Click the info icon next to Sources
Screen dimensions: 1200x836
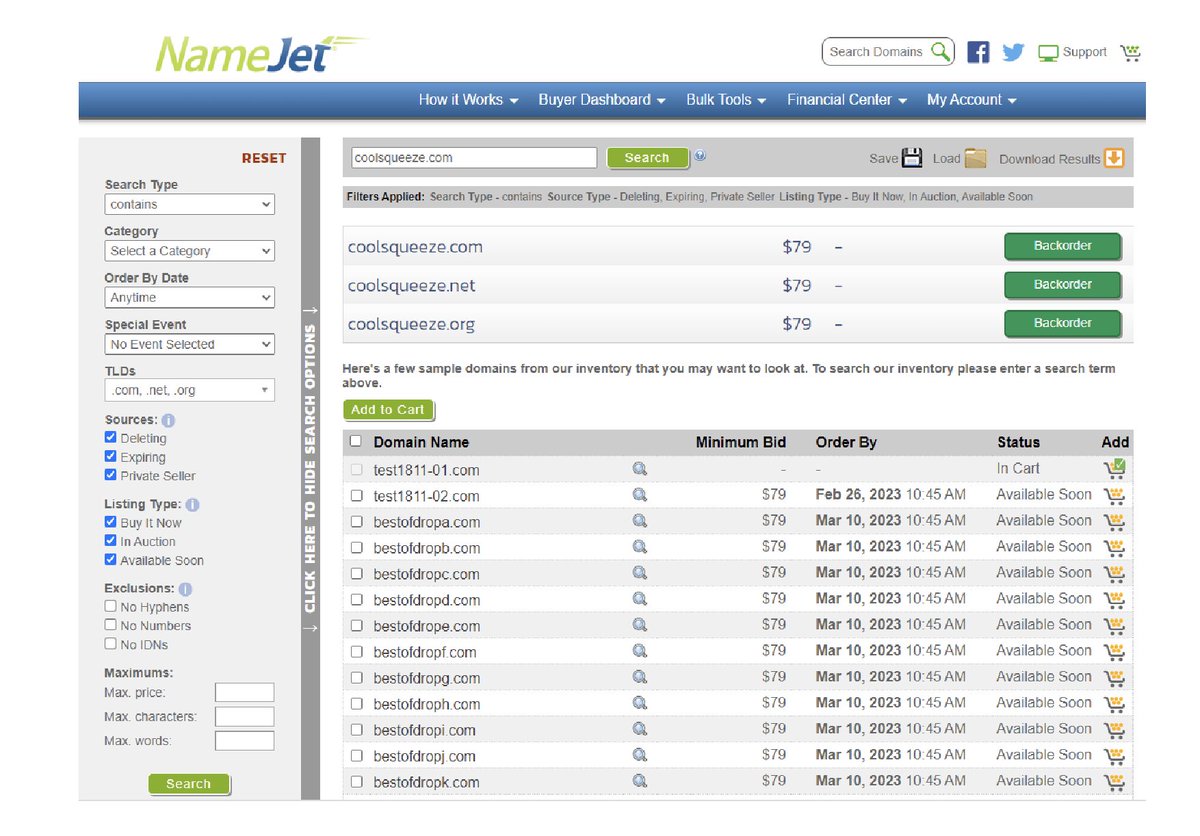169,420
